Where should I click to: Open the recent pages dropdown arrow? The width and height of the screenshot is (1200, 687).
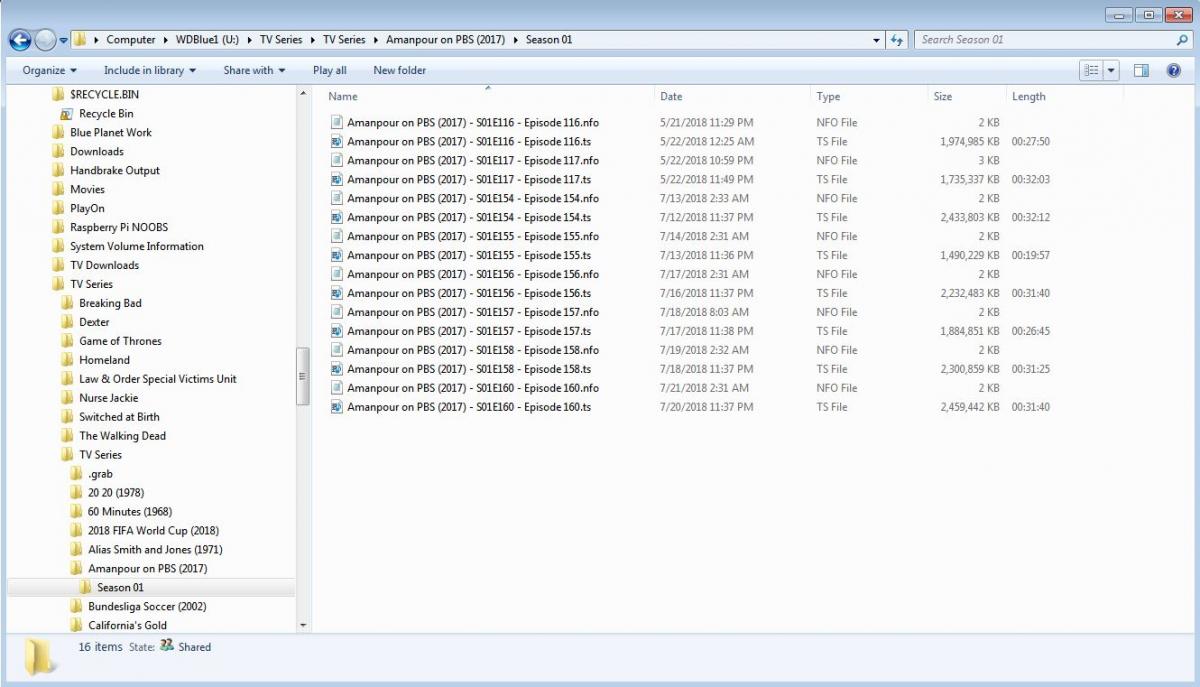[64, 40]
